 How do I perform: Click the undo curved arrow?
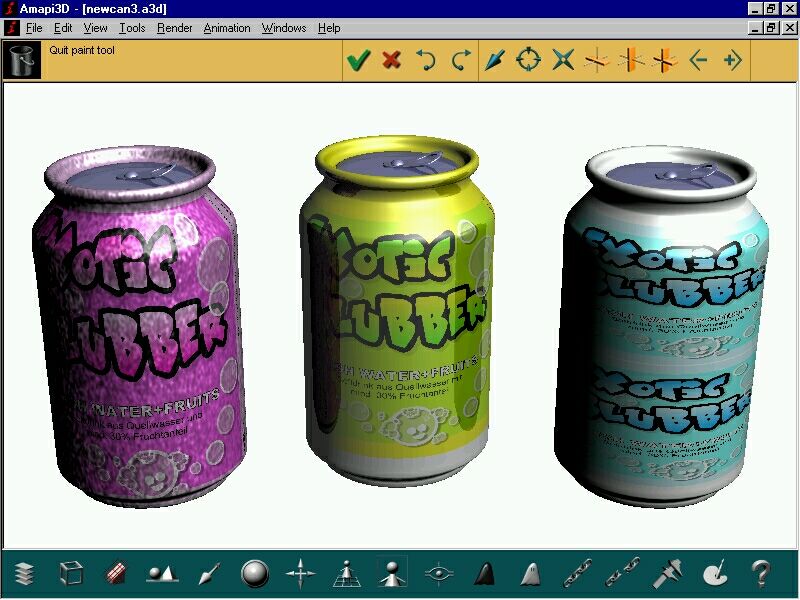(426, 61)
